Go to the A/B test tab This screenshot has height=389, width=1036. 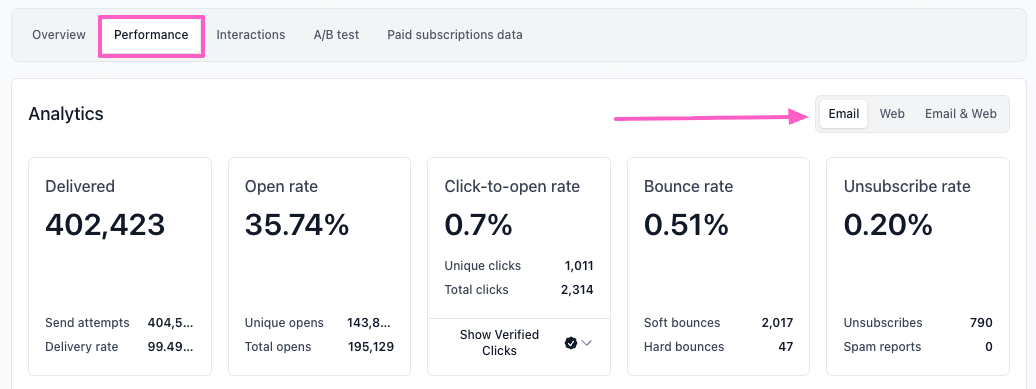[336, 35]
